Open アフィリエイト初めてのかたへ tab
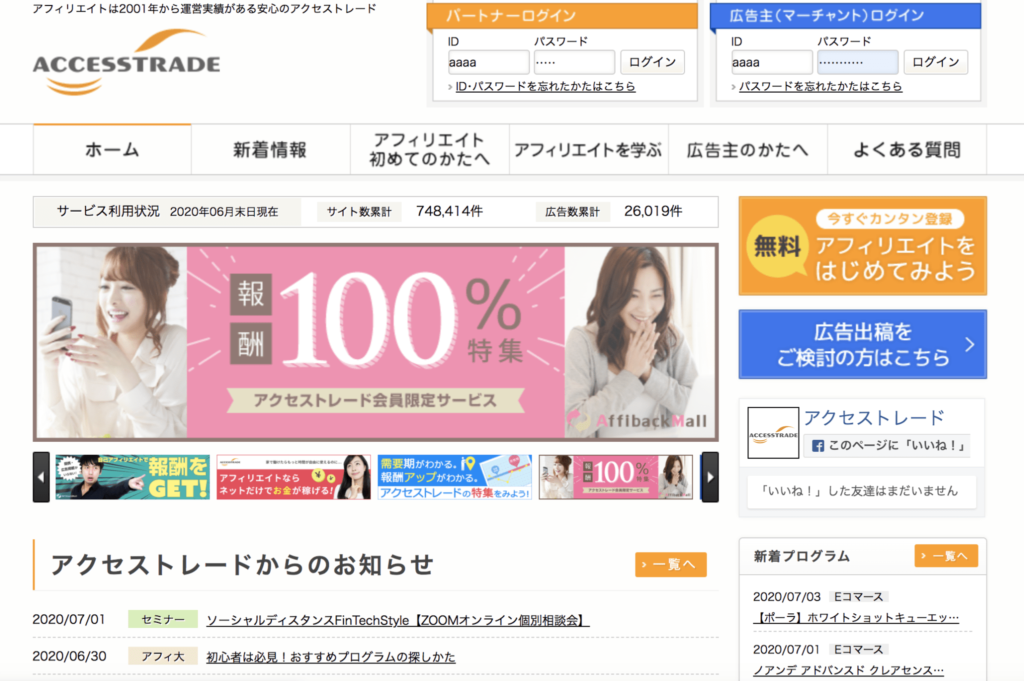The width and height of the screenshot is (1024, 681). [430, 150]
